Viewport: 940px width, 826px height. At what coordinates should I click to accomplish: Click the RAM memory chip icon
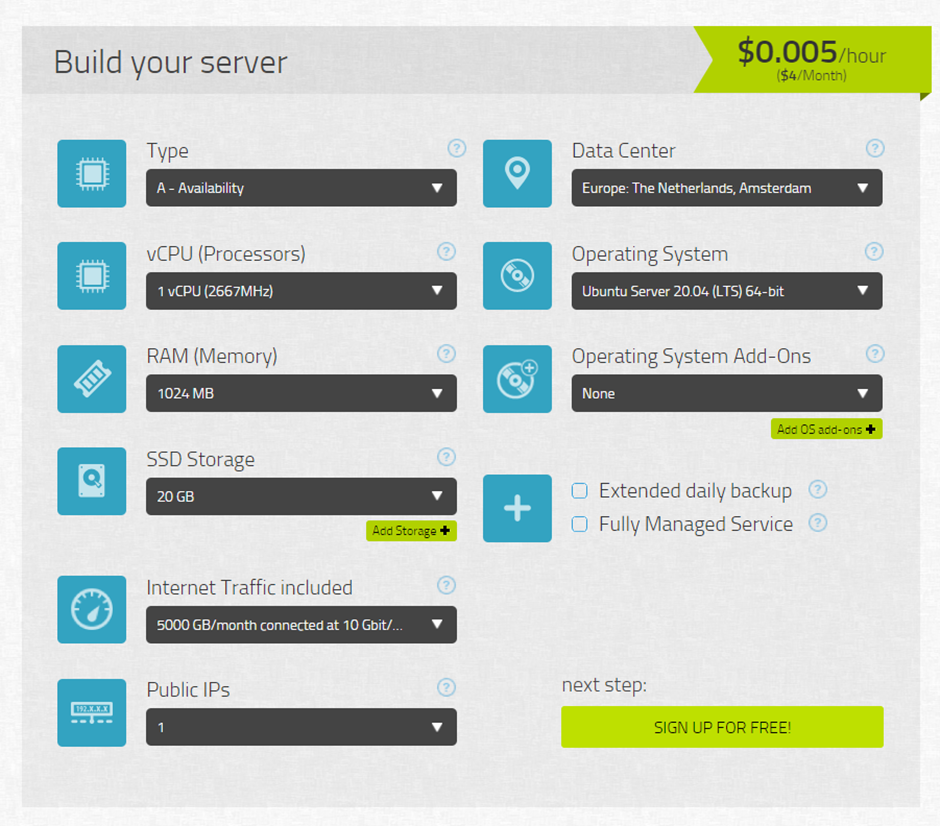[x=92, y=379]
